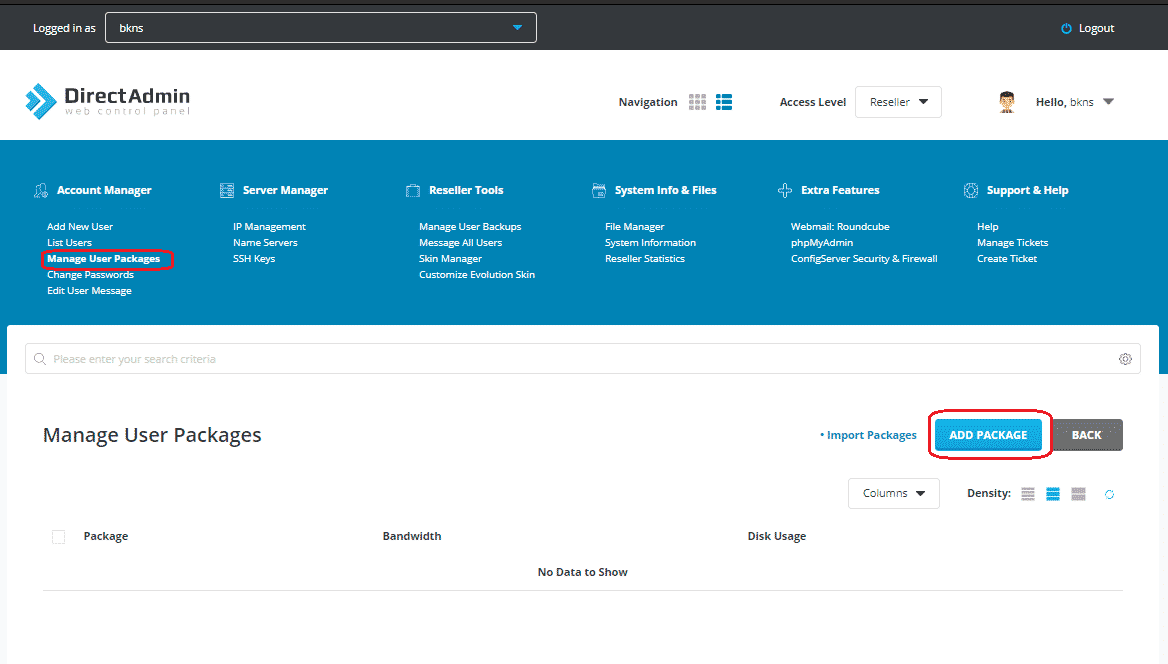Click the Import Packages link
The width and height of the screenshot is (1168, 664).
pyautogui.click(x=869, y=435)
